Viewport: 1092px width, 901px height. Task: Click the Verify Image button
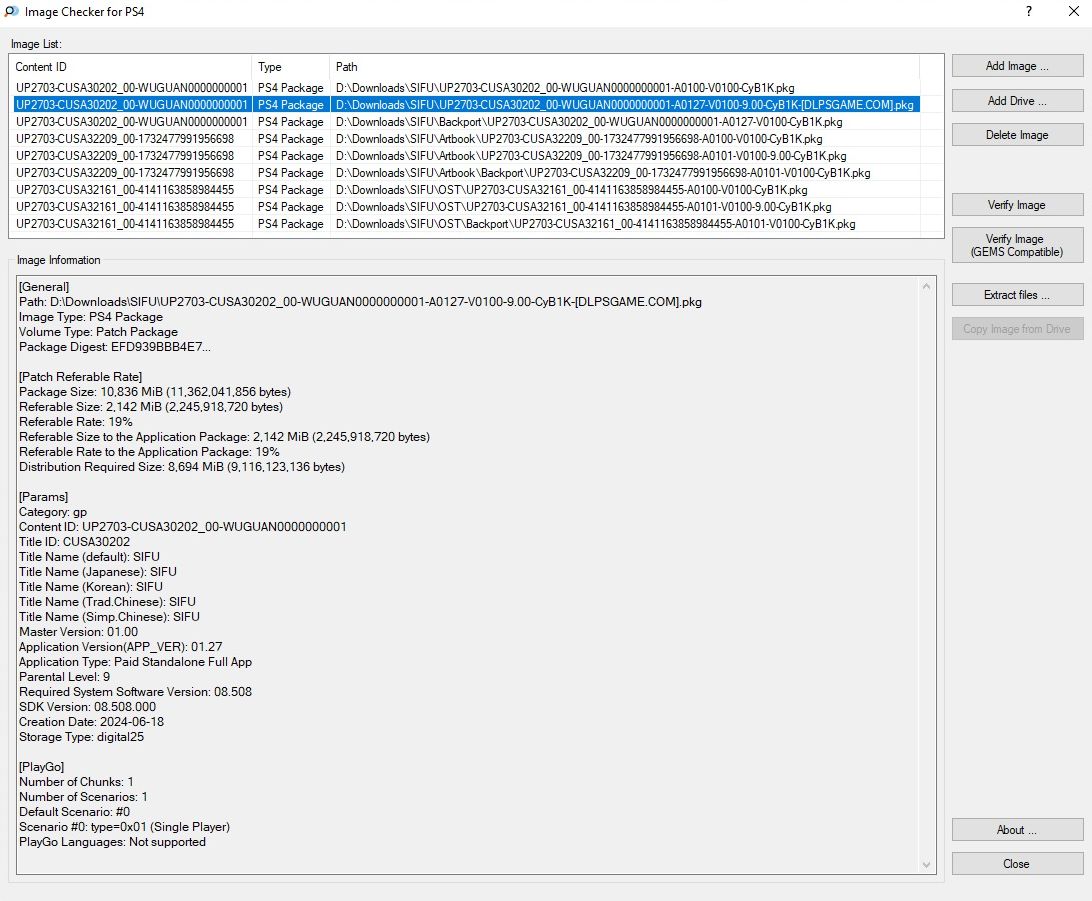tap(1017, 205)
